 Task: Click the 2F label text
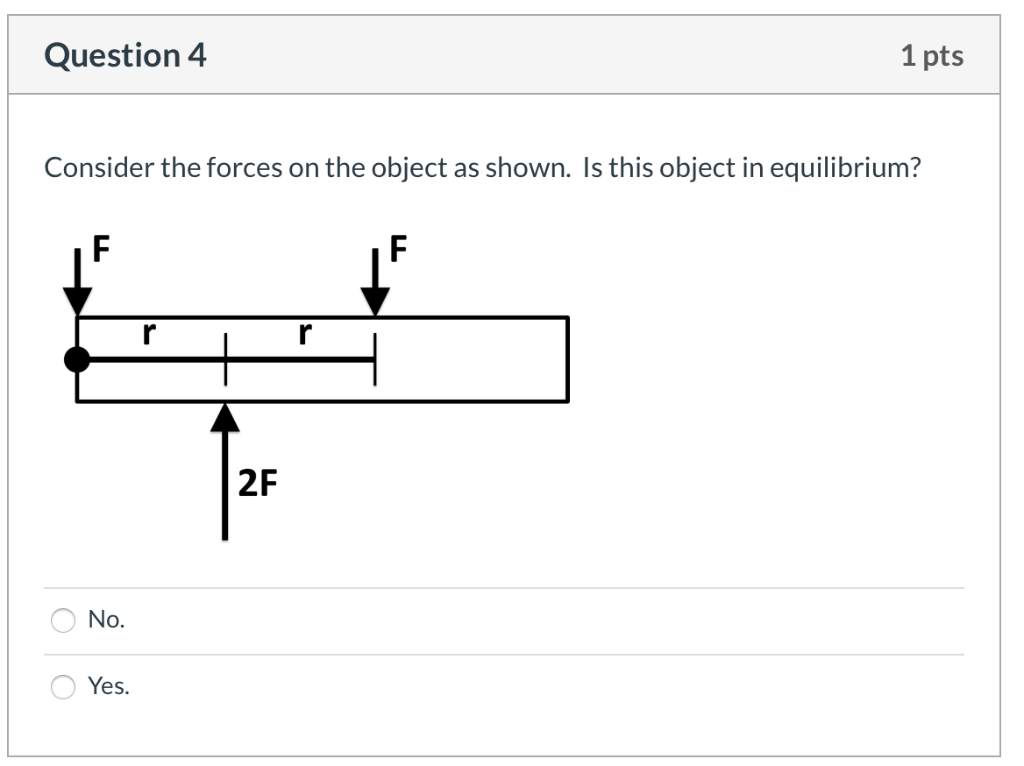(258, 484)
